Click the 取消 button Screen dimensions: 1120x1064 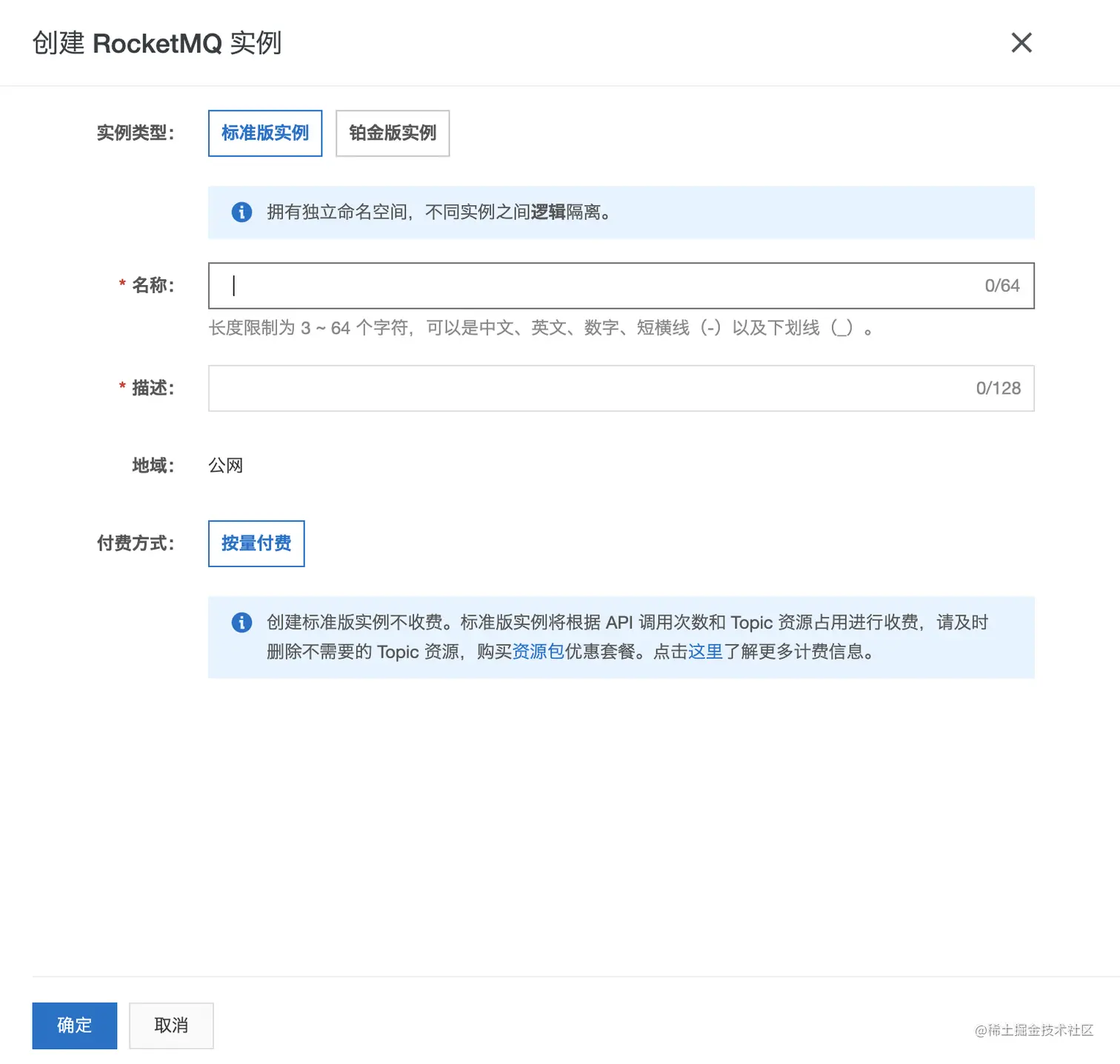(x=171, y=1025)
